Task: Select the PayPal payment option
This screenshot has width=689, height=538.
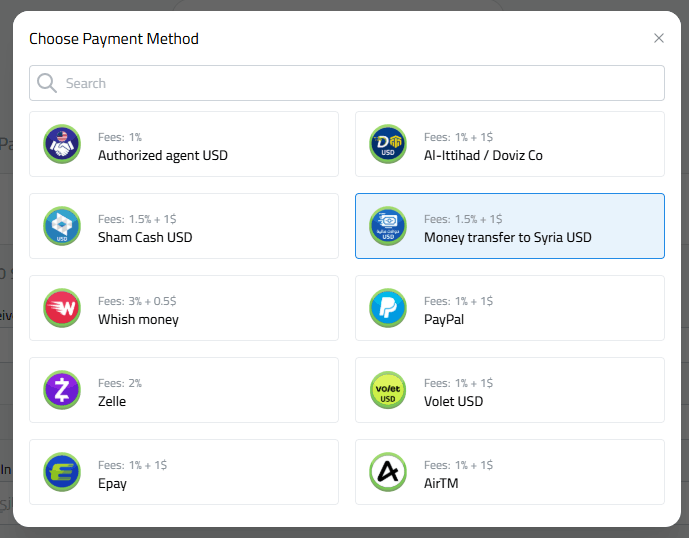Action: (x=510, y=308)
